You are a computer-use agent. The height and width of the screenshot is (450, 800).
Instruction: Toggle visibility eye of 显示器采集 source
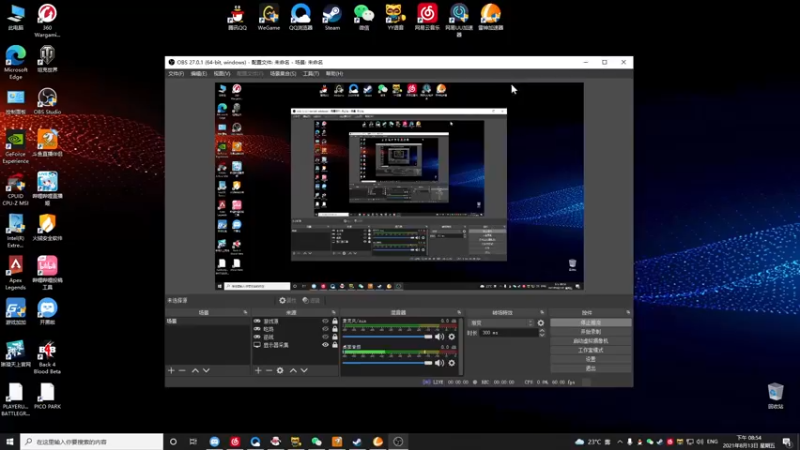[x=326, y=345]
